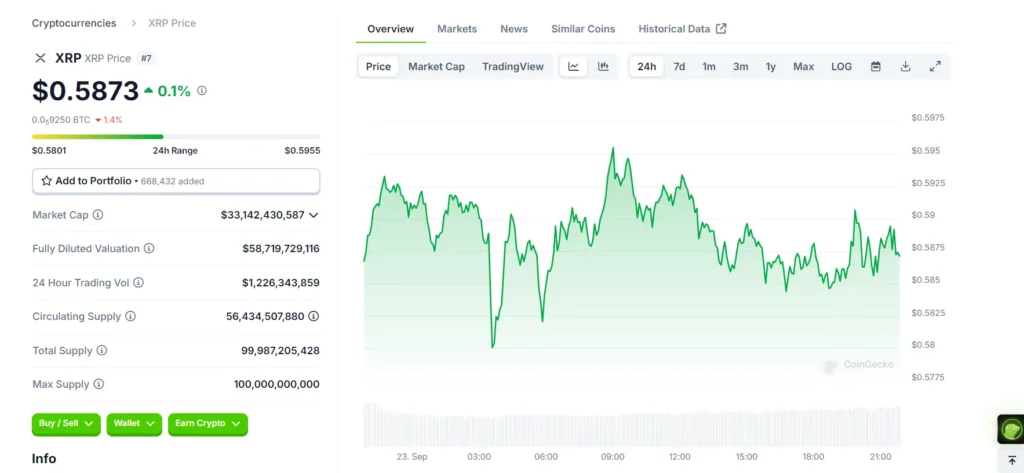Open the Total Supply info icon
Viewport: 1024px width, 473px height.
(102, 351)
